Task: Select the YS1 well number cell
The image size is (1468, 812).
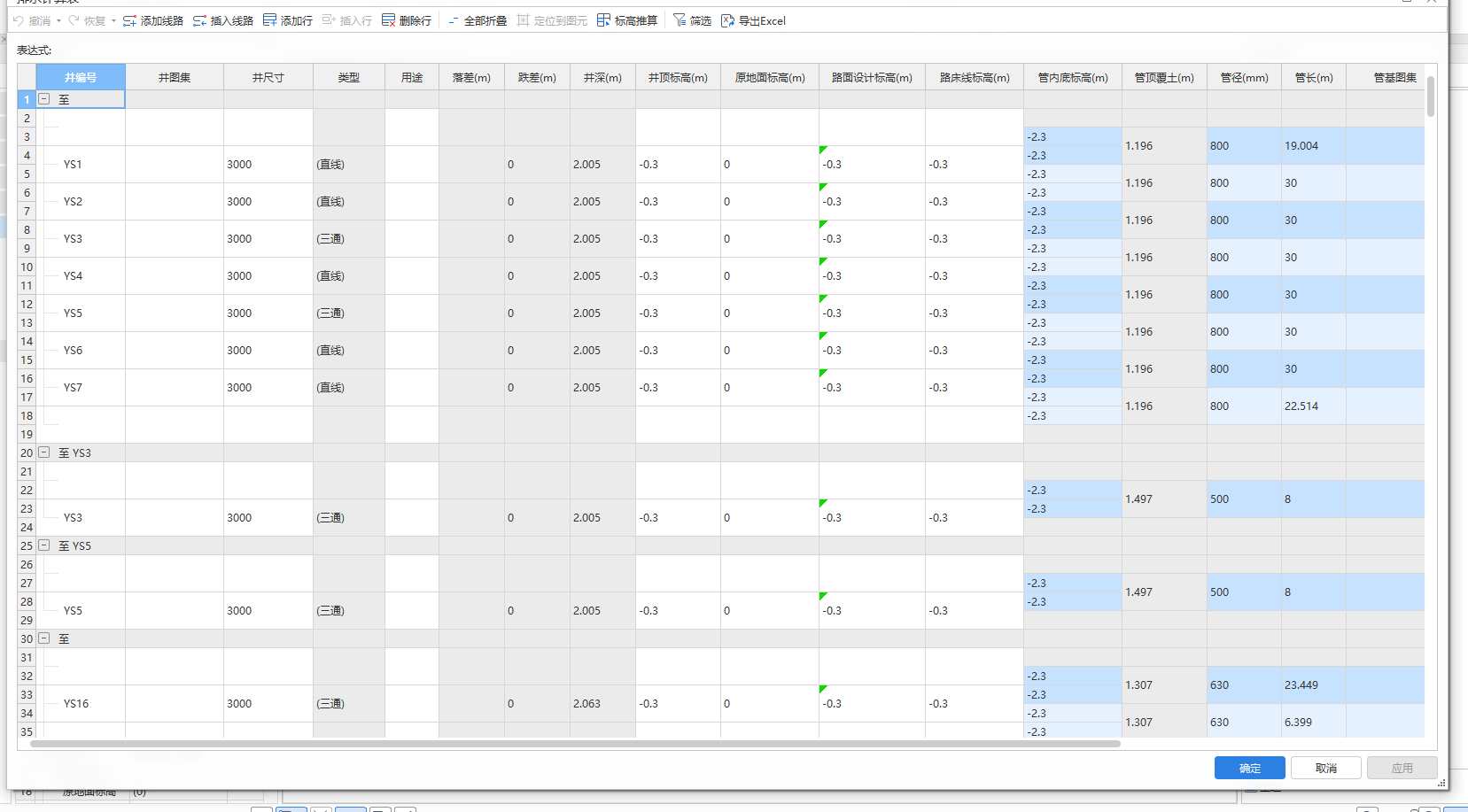Action: point(81,165)
